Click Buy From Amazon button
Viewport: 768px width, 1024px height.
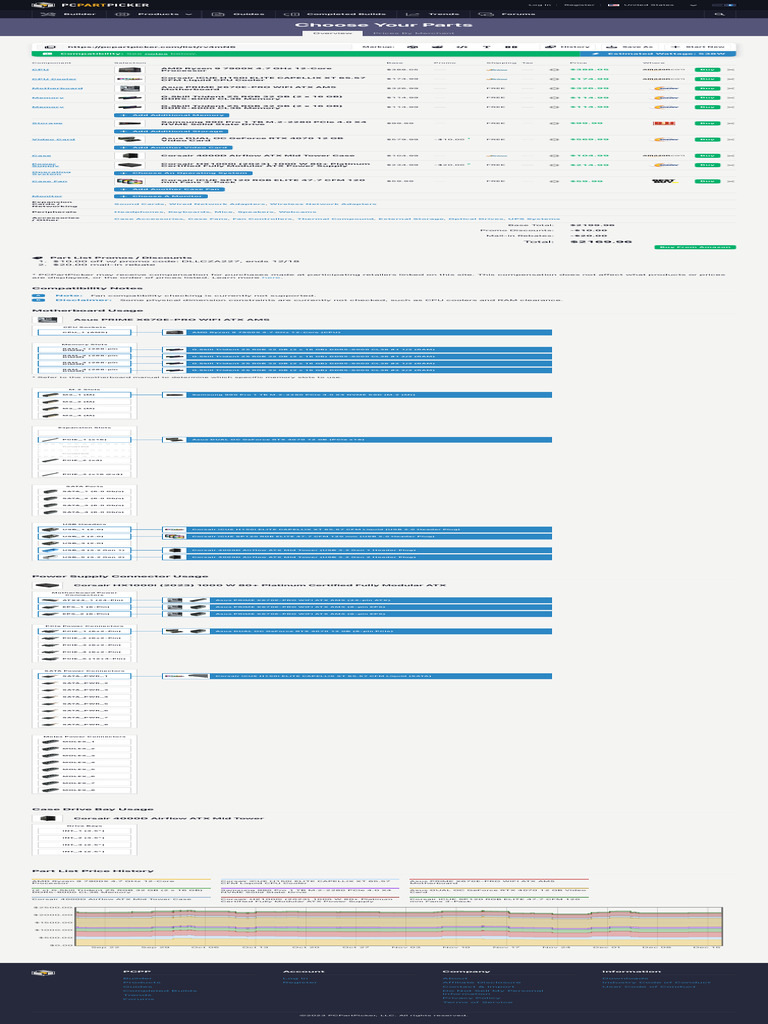pos(695,248)
